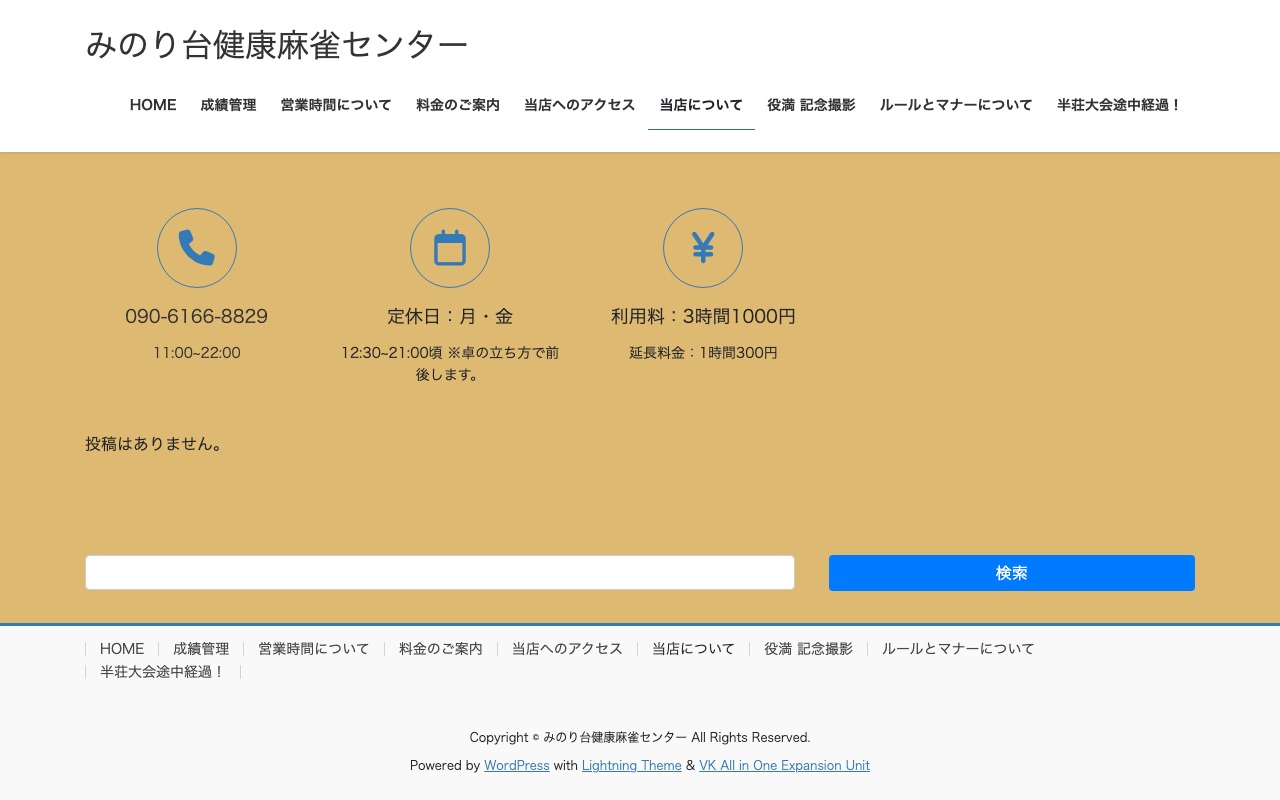Open 営業時間について from the navigation bar
The width and height of the screenshot is (1280, 800).
point(335,104)
